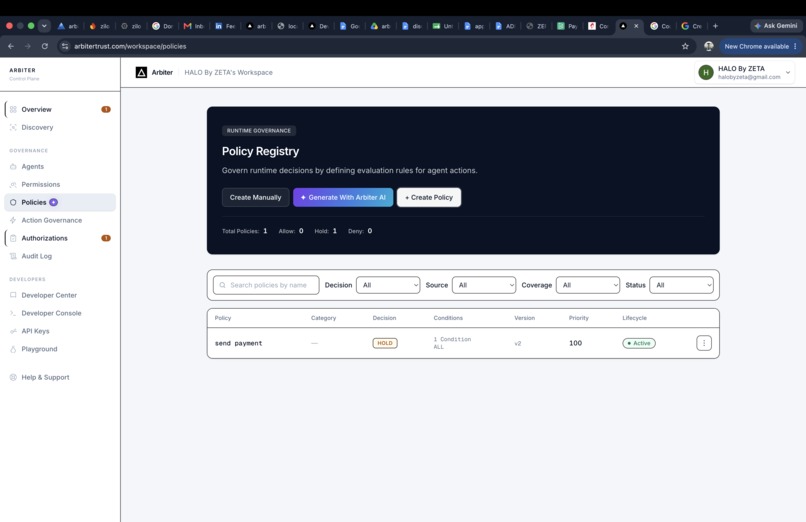Click Ask Gemini button
This screenshot has width=806, height=522.
(776, 26)
